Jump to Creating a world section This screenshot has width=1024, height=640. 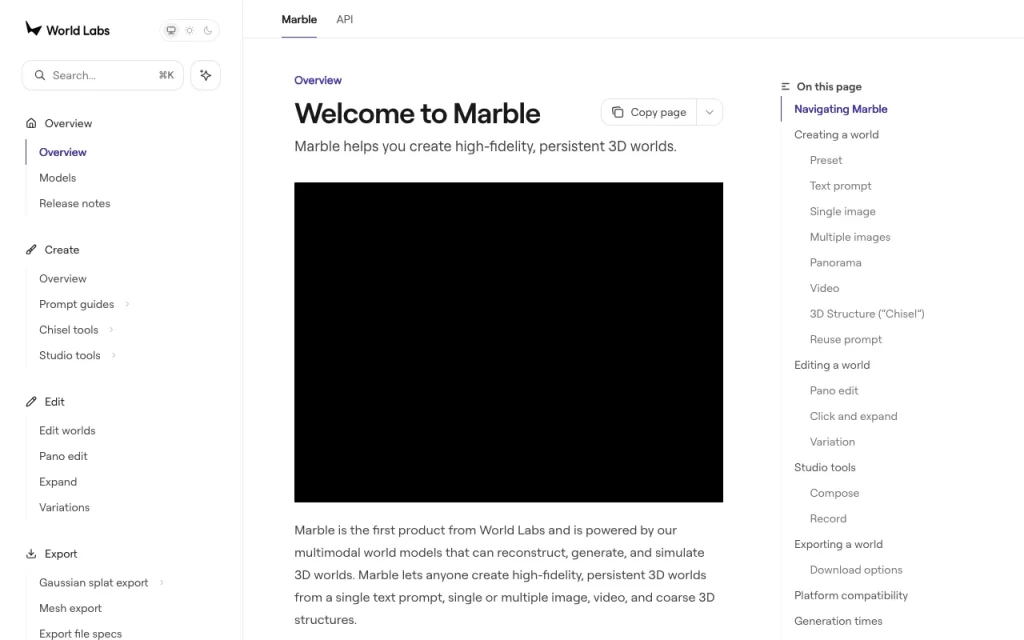pyautogui.click(x=837, y=135)
